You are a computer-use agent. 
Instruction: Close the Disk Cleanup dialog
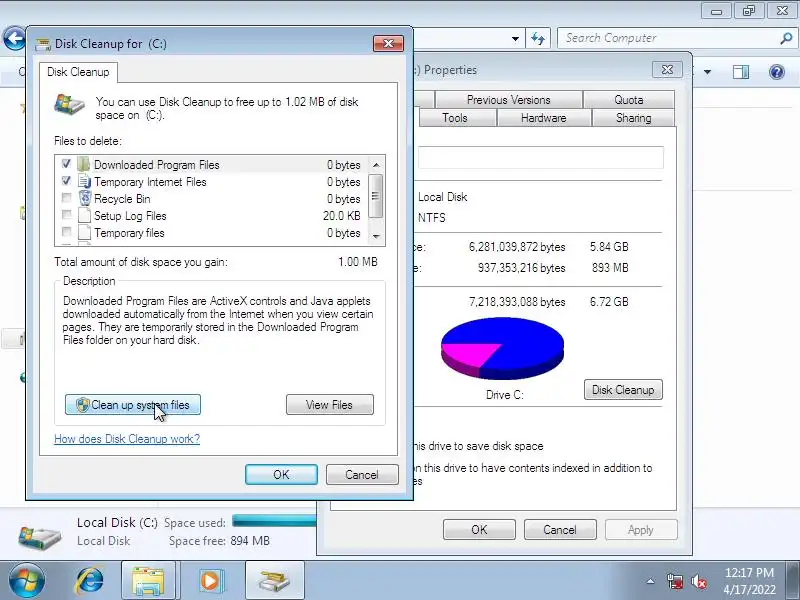pos(388,43)
